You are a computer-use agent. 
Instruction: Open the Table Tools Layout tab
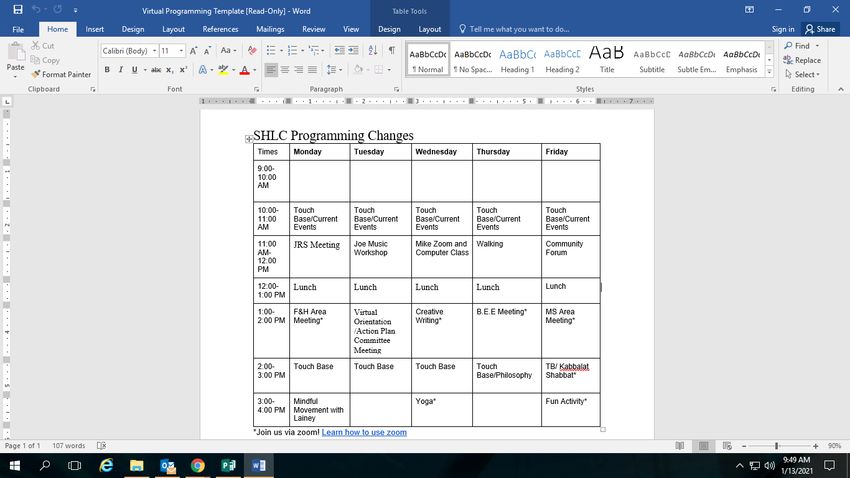click(429, 29)
